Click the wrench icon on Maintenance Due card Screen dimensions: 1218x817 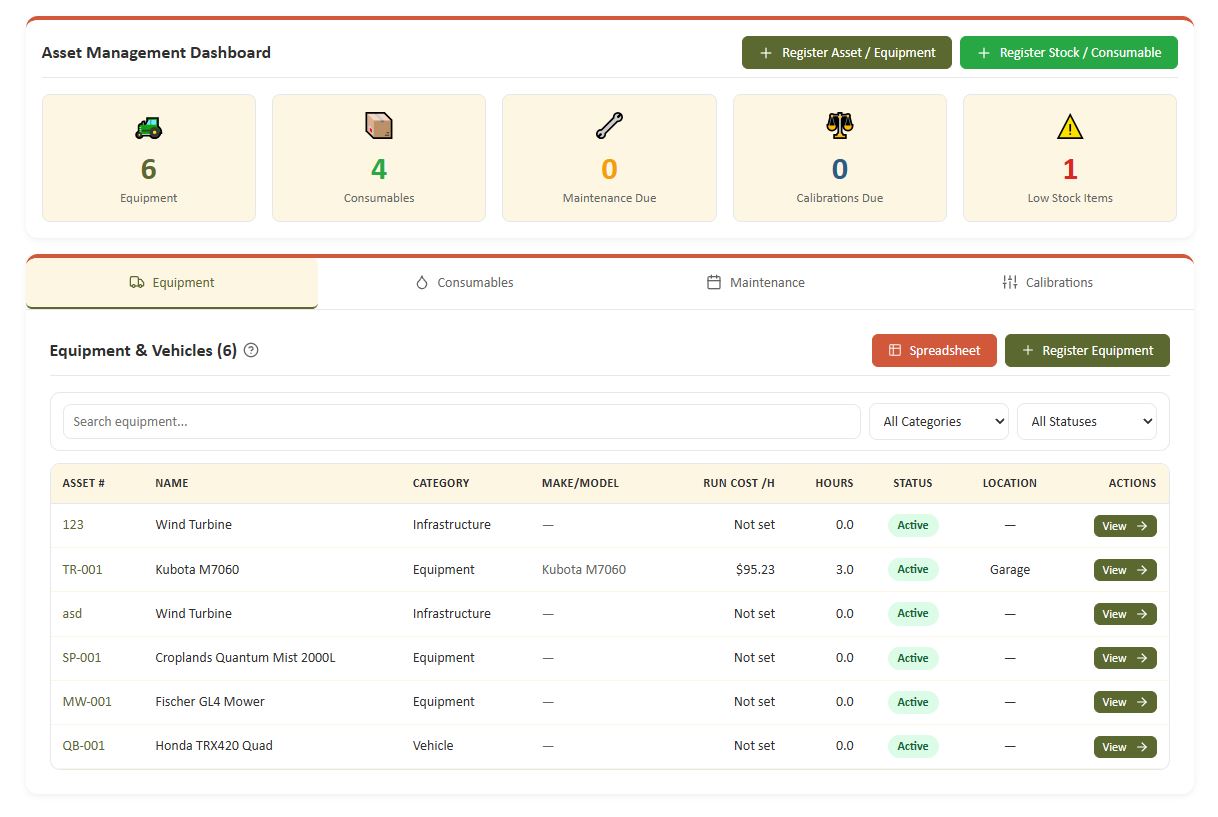(x=609, y=126)
